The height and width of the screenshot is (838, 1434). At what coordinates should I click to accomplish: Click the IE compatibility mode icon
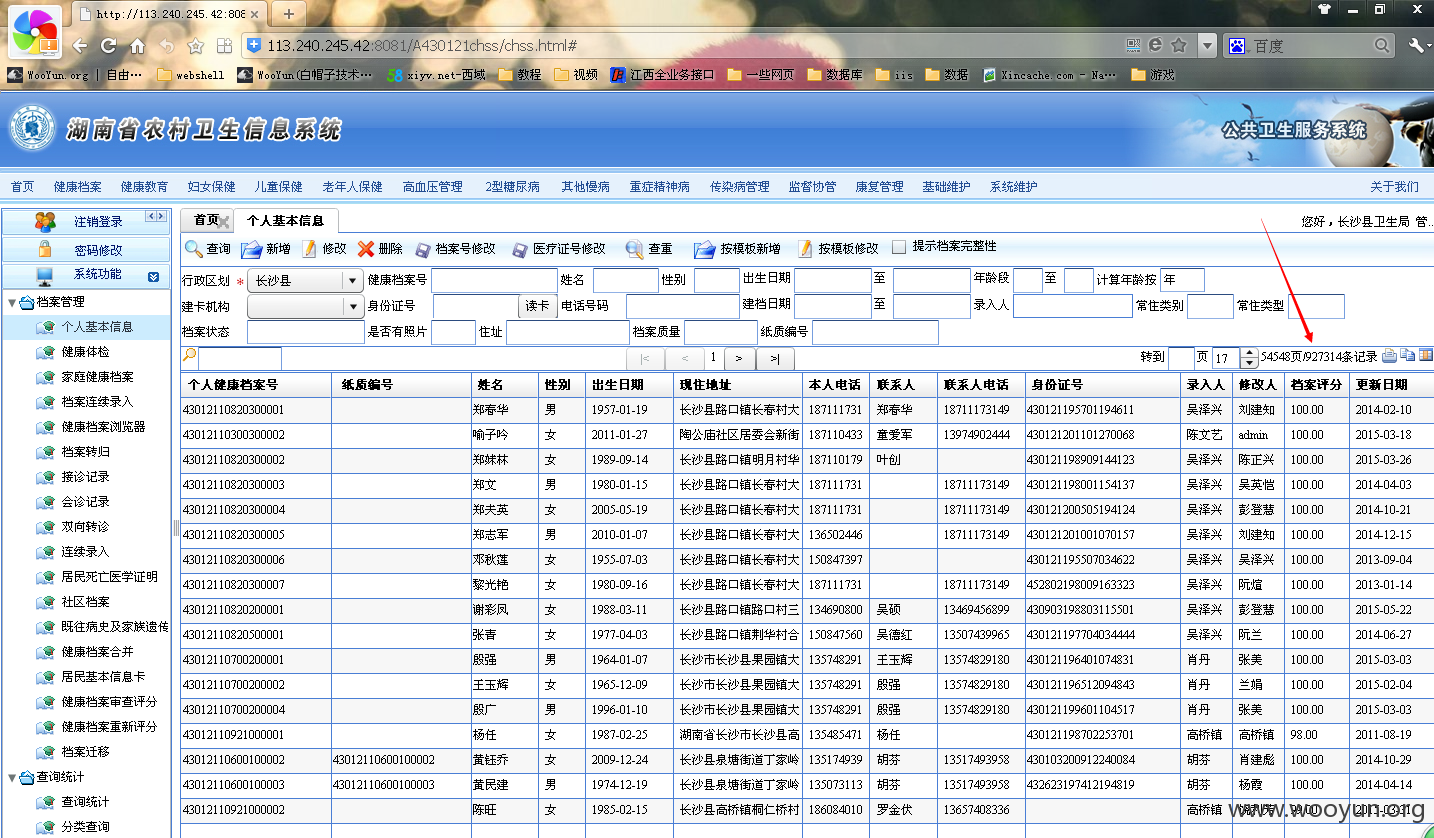click(1156, 45)
